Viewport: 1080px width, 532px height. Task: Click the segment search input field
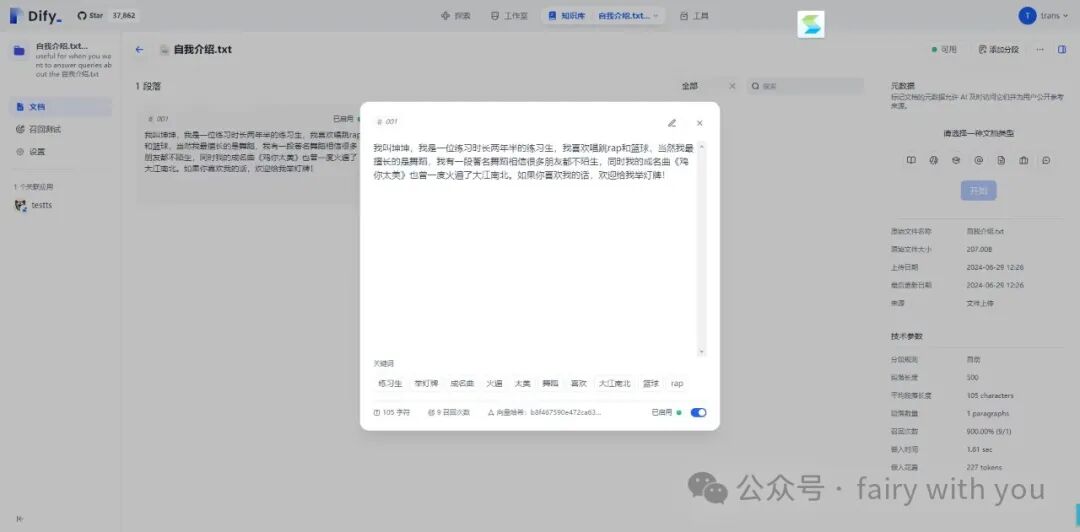pyautogui.click(x=805, y=86)
